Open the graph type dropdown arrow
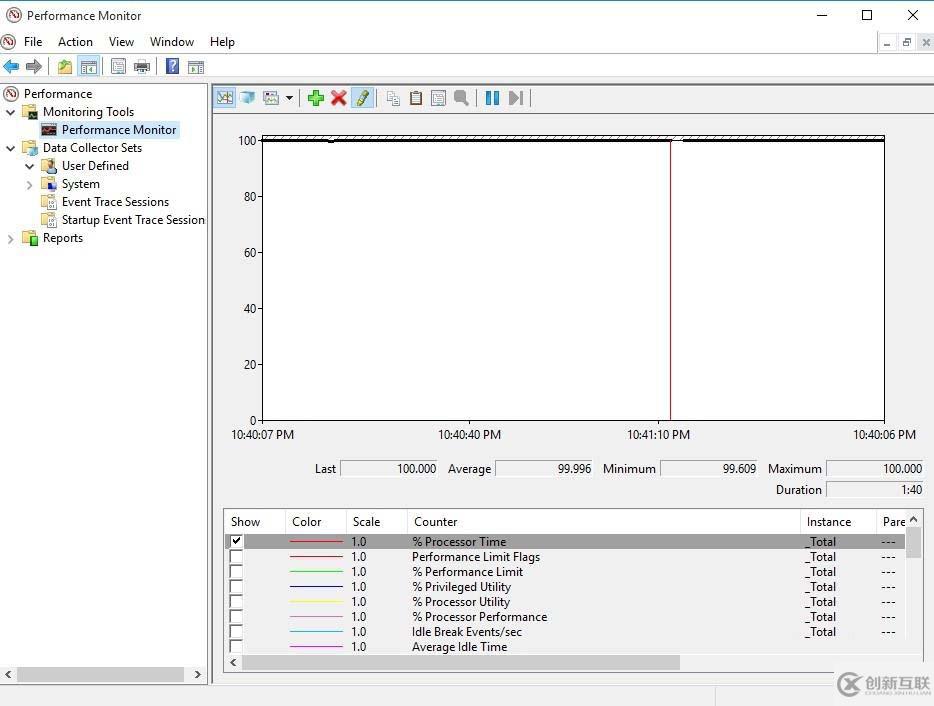Viewport: 934px width, 706px height. pos(289,98)
